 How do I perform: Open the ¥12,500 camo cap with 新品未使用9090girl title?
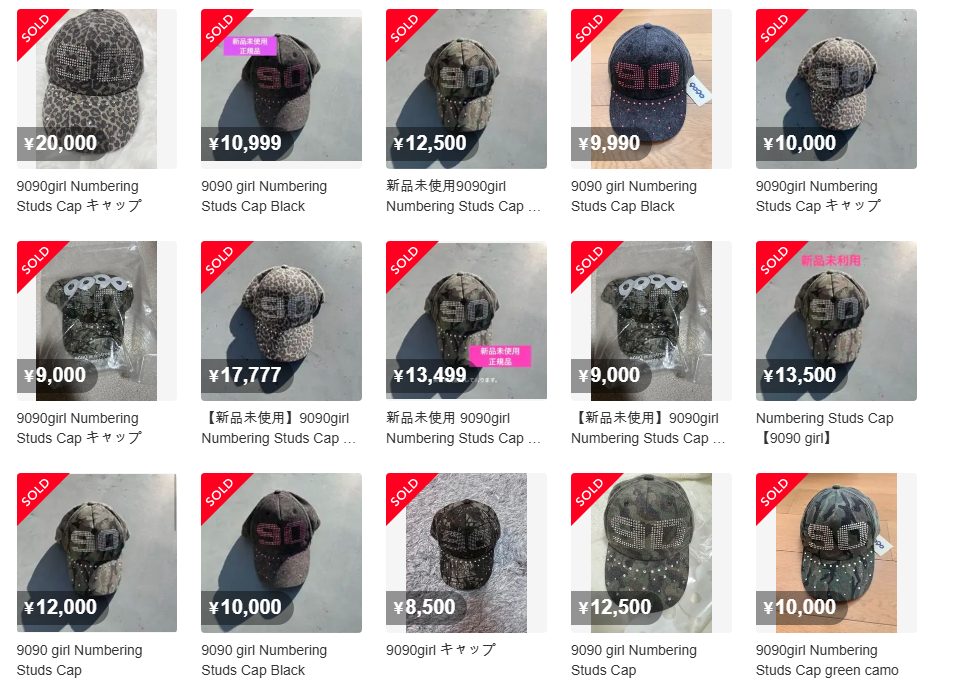pos(466,89)
